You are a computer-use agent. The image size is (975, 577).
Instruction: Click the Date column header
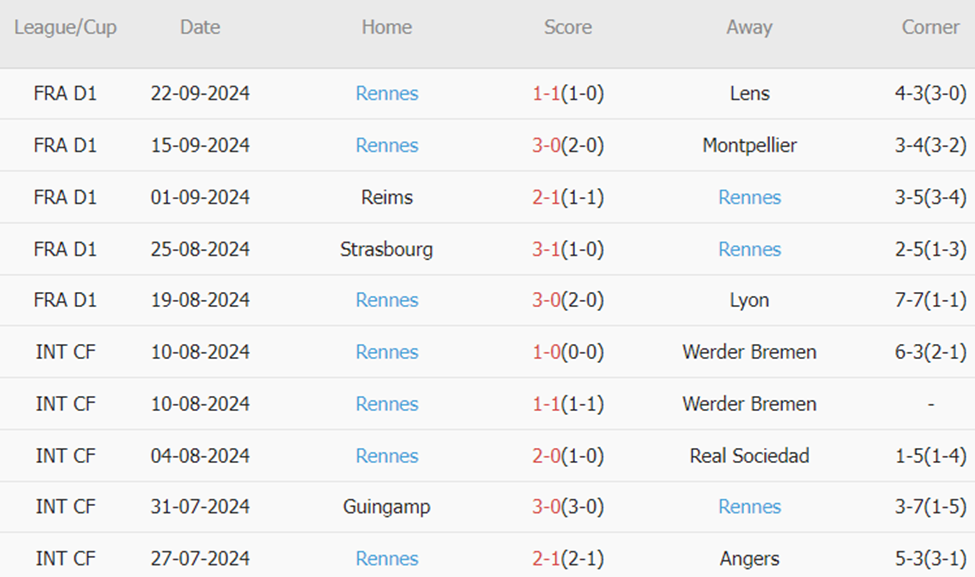pos(200,28)
